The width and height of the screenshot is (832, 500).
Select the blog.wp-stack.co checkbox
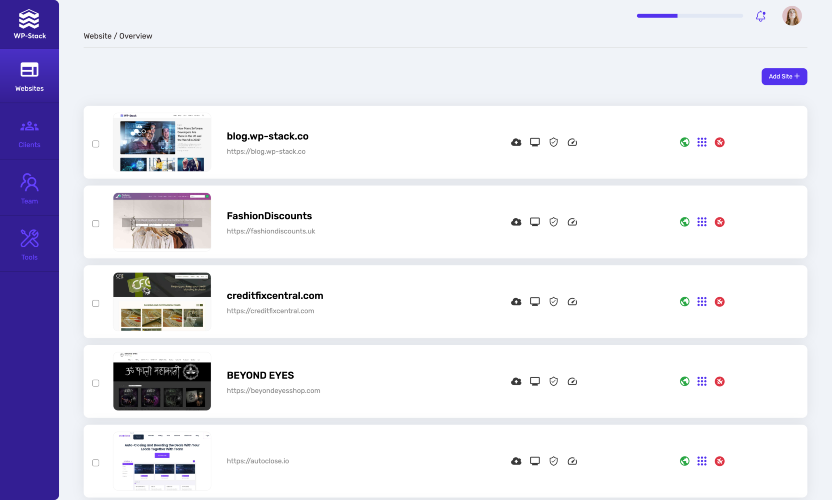[x=96, y=144]
